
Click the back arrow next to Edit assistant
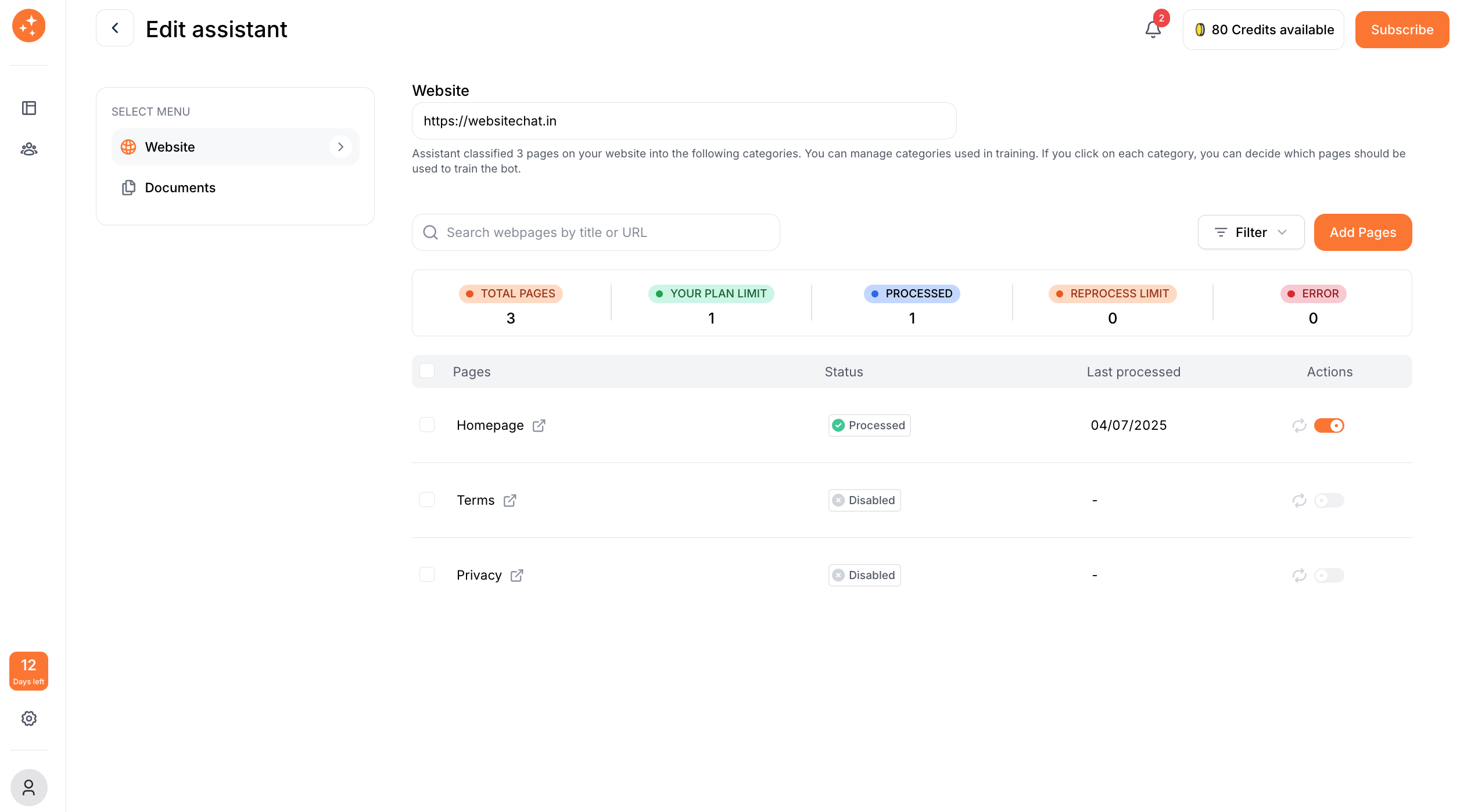click(x=115, y=28)
